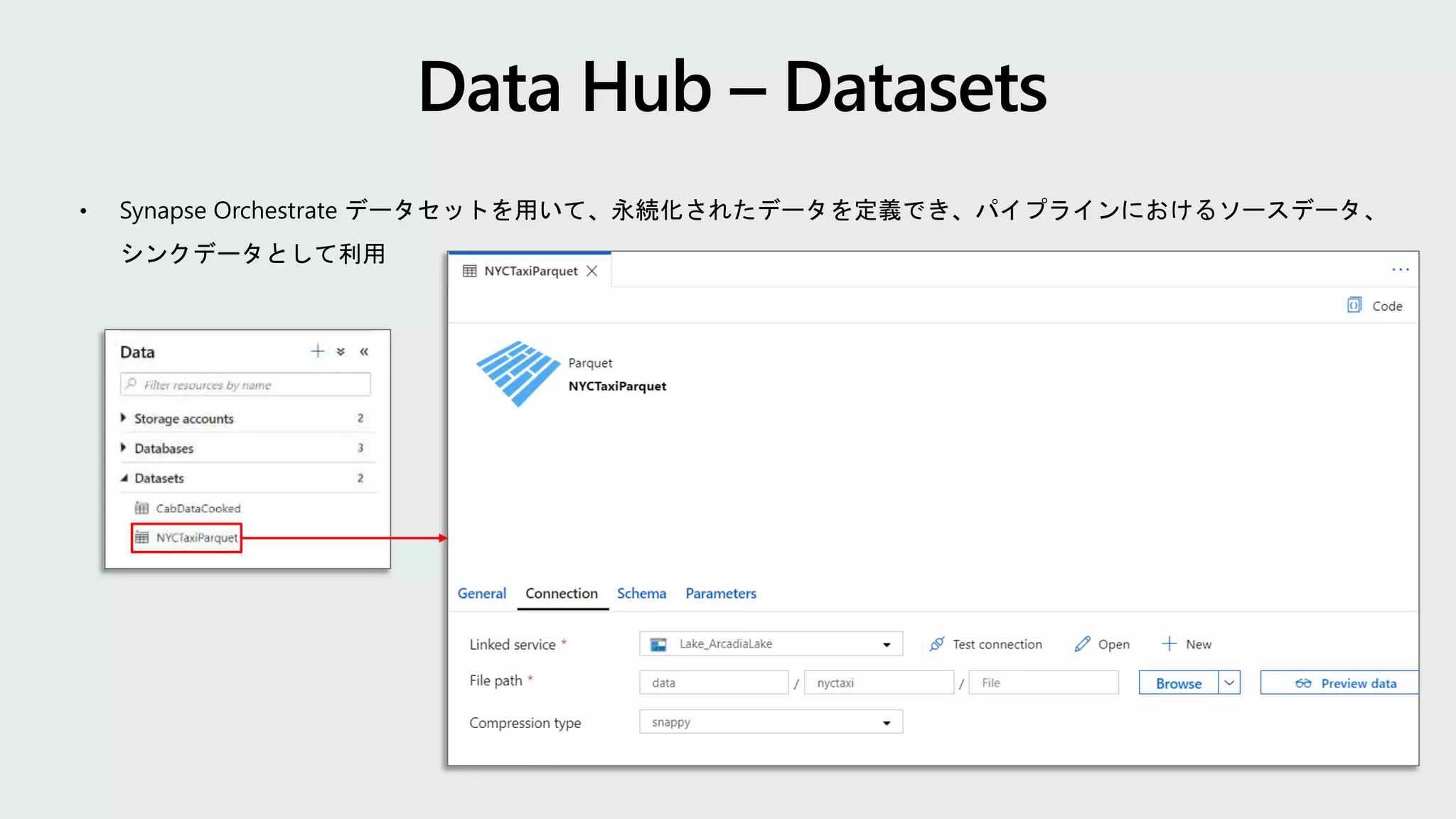Click the New plus icon
Screen dimensions: 1456x819
(x=1169, y=644)
